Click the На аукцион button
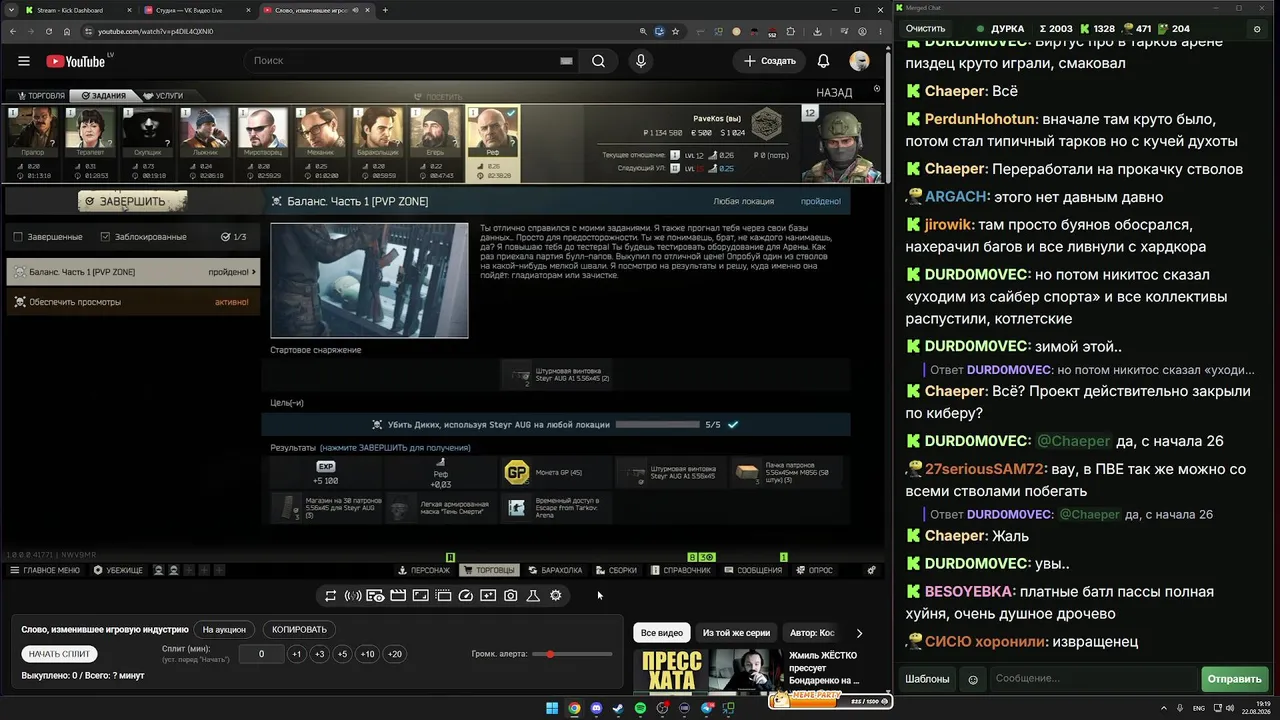 224,630
